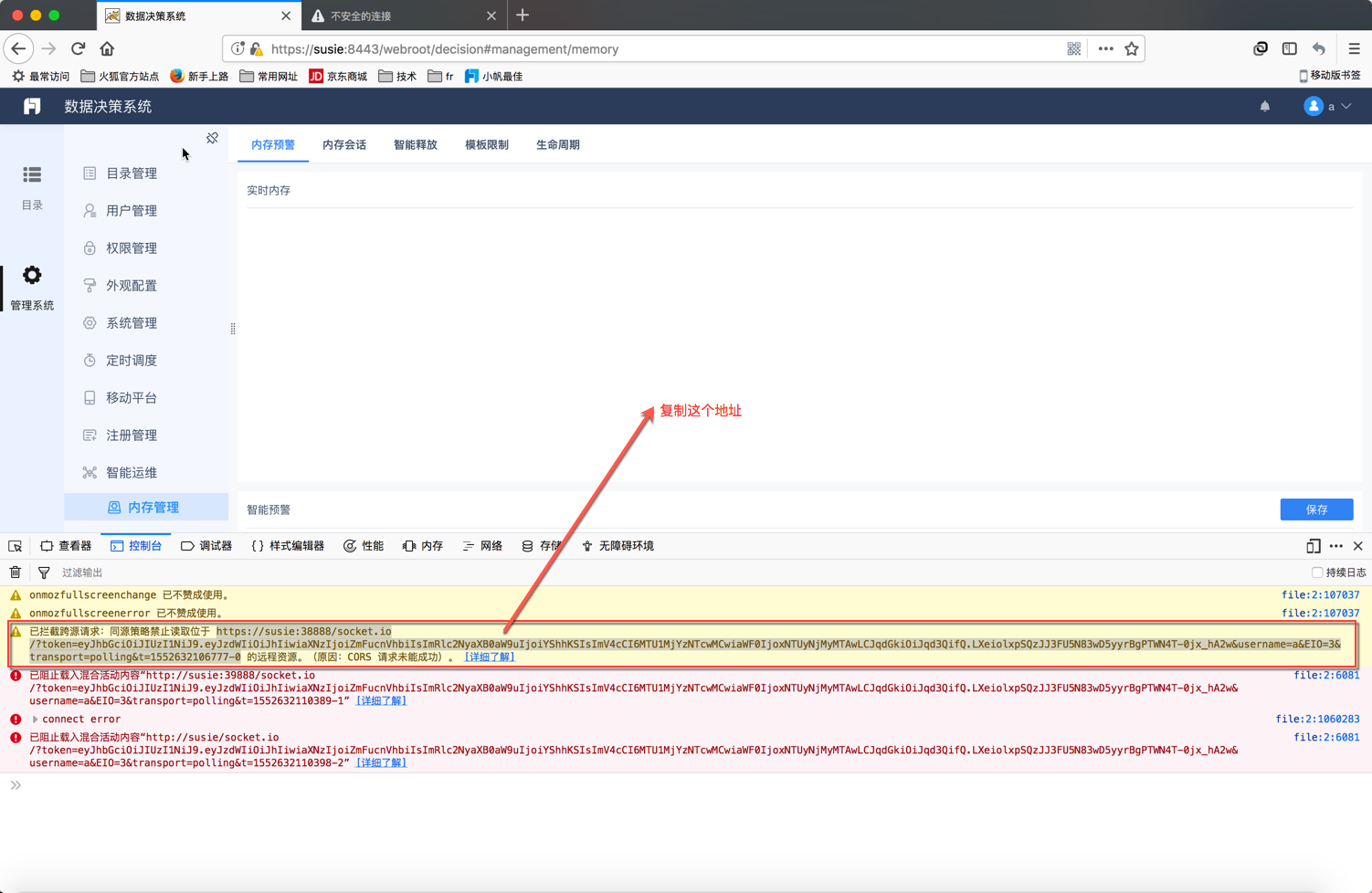The height and width of the screenshot is (893, 1372).
Task: Open source link file:2:1060283
Action: pos(1317,720)
